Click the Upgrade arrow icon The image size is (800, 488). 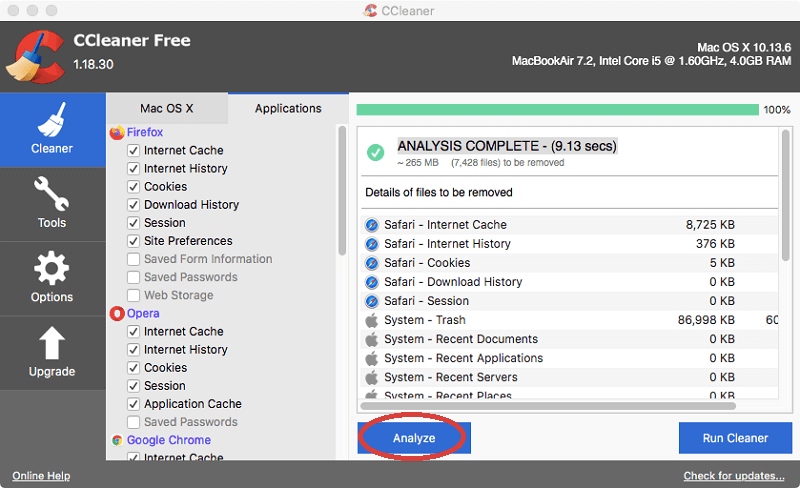point(52,343)
